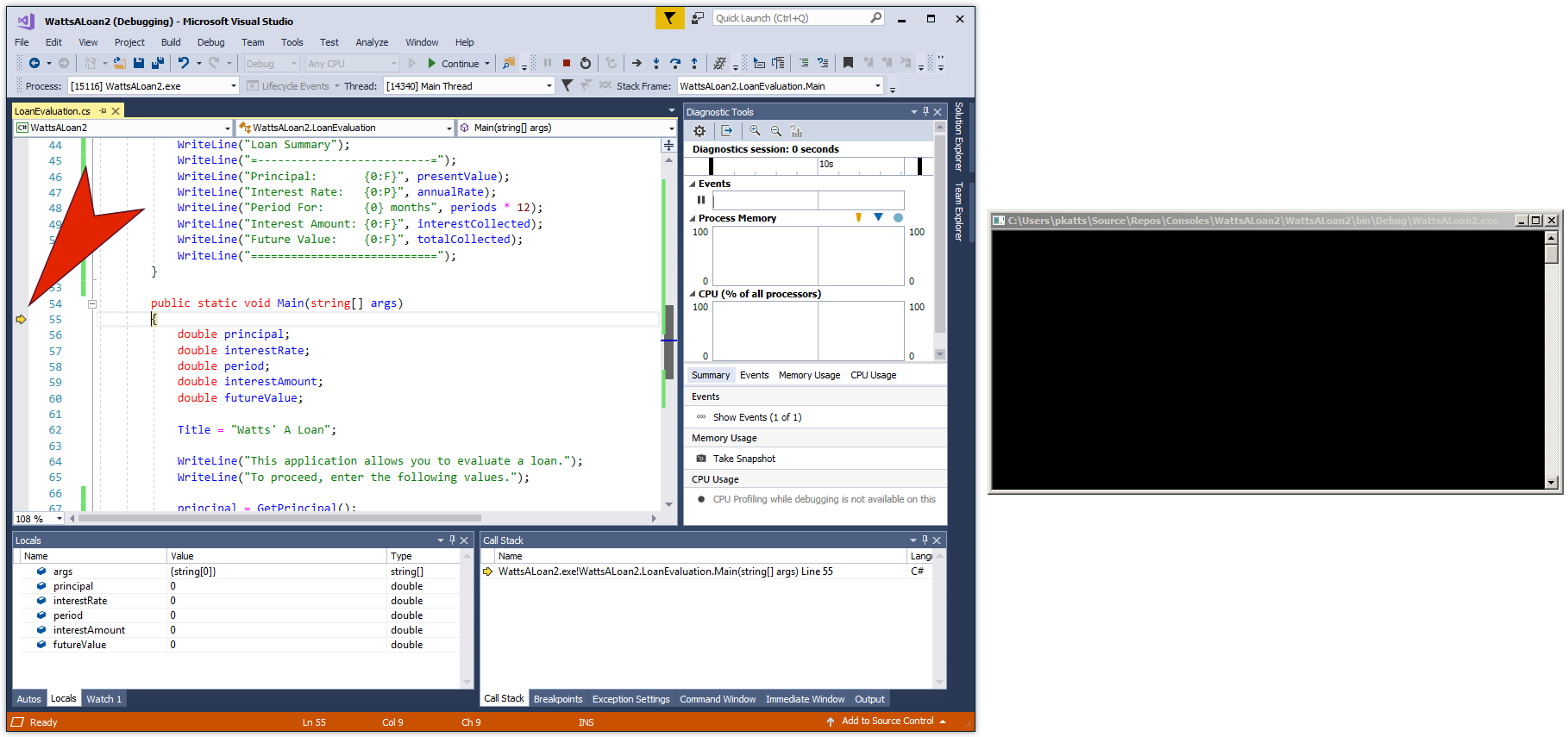The width and height of the screenshot is (1568, 737).
Task: Click Show Next Statement arrow icon
Action: tap(637, 63)
